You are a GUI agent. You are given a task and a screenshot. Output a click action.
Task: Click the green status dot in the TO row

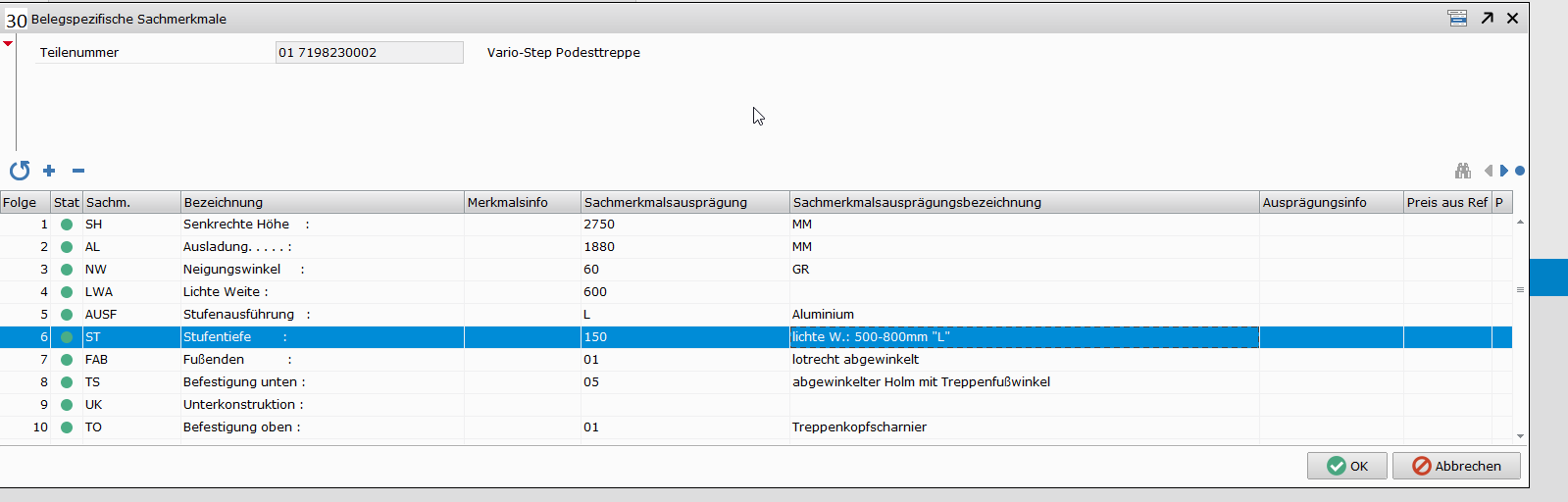67,427
